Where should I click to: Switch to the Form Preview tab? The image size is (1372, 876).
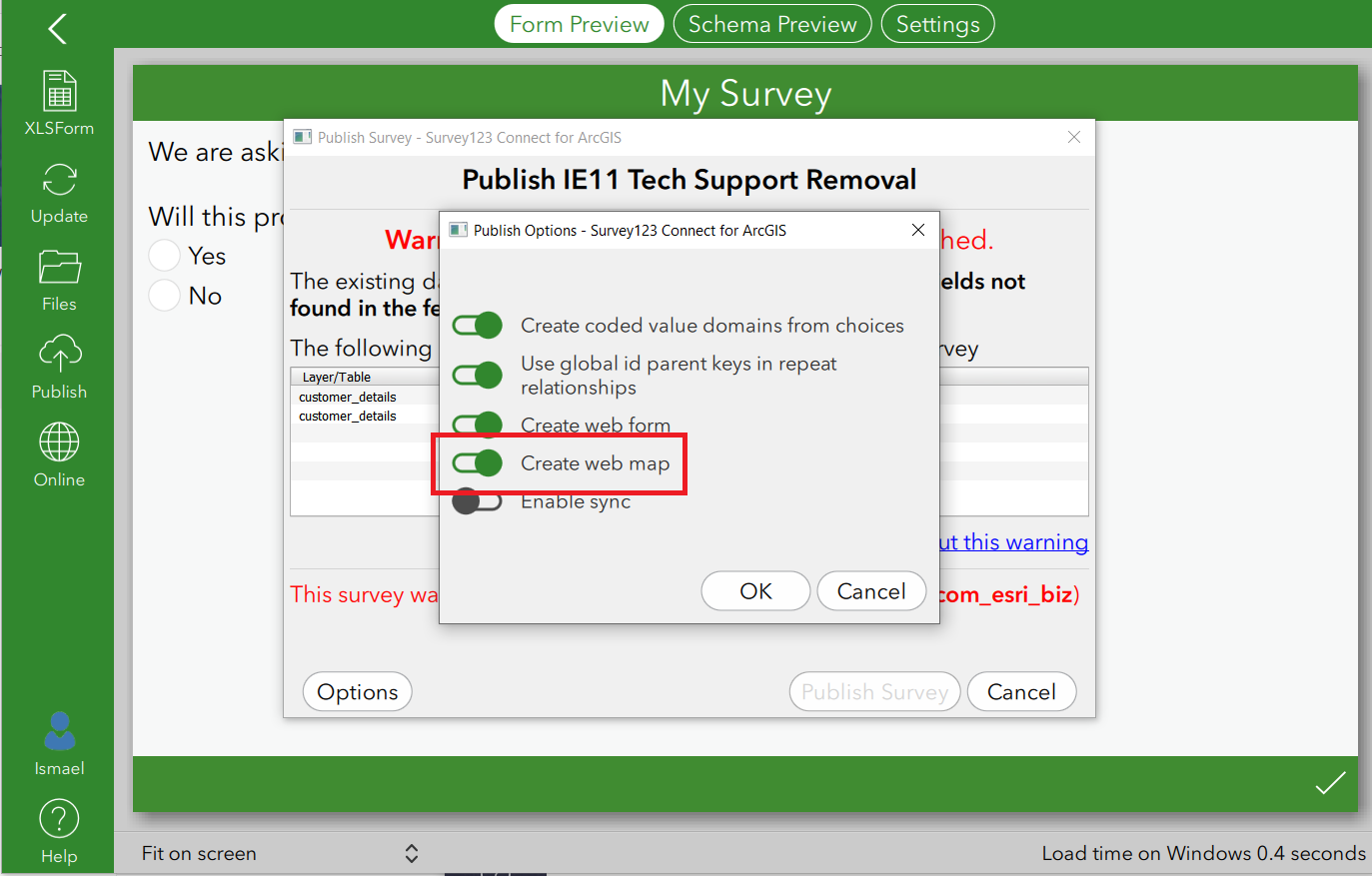click(x=580, y=24)
